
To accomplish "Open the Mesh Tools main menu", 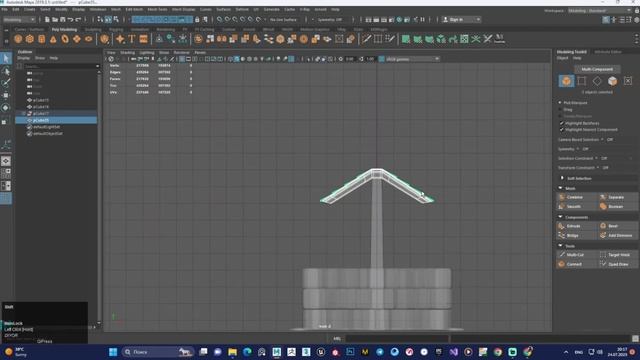I will (157, 9).
